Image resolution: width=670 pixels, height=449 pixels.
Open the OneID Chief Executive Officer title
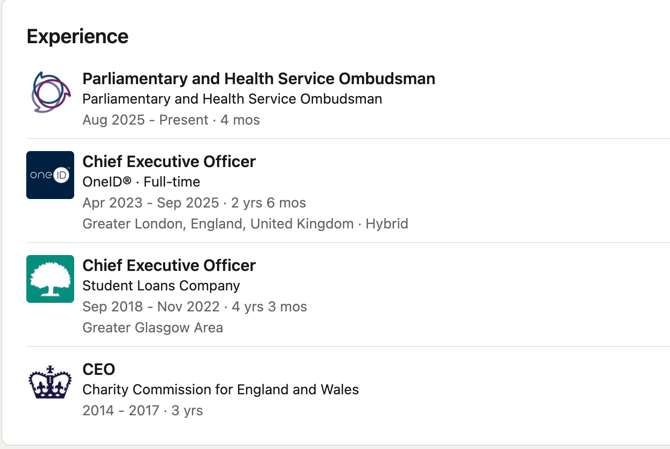click(169, 161)
